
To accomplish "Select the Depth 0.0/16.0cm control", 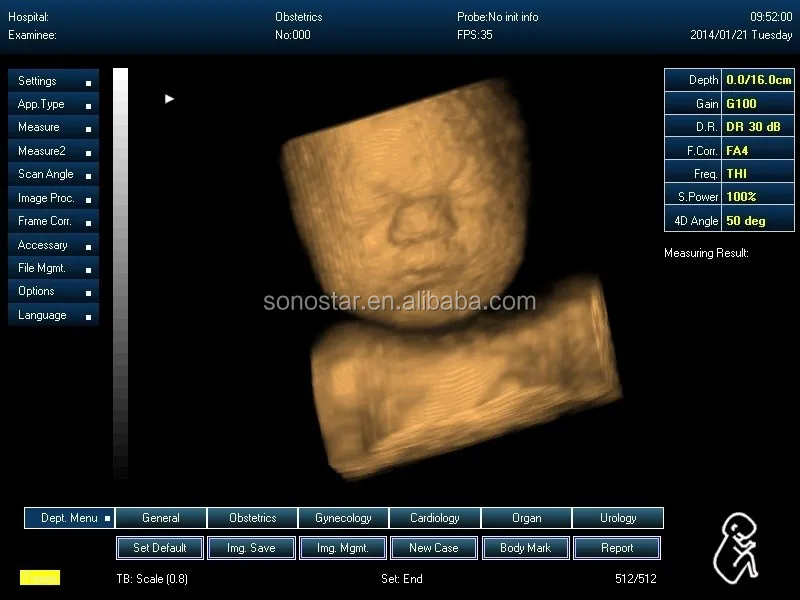I will pyautogui.click(x=728, y=80).
